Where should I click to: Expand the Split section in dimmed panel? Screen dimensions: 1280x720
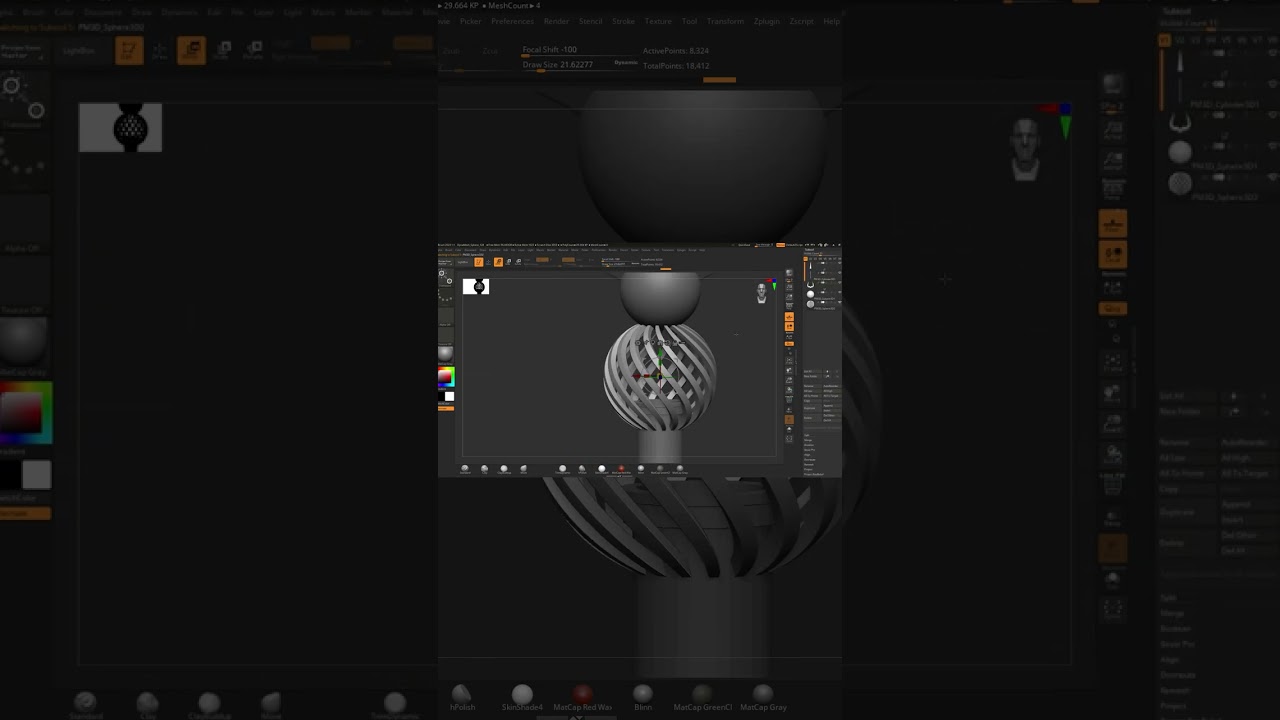(x=1169, y=598)
